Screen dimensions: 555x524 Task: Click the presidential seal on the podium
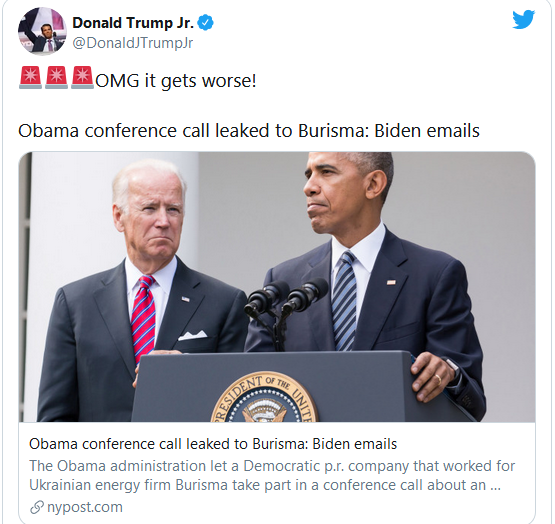(264, 397)
